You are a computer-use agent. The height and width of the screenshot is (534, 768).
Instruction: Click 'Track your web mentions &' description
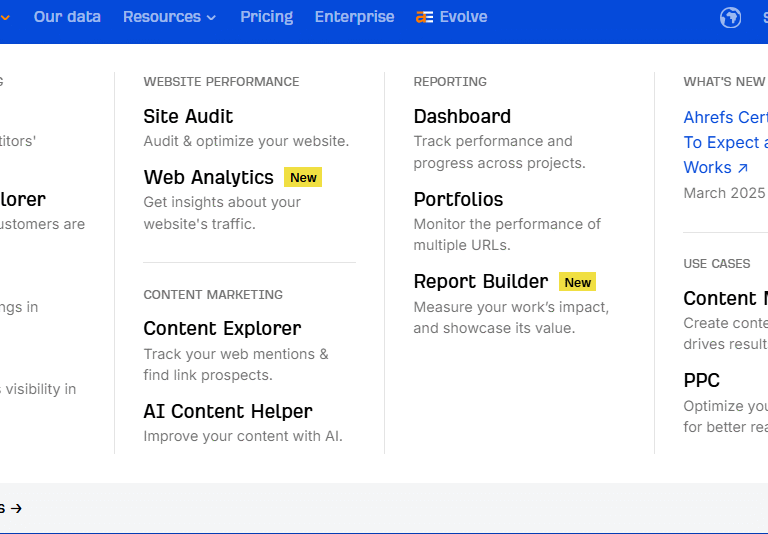236,354
